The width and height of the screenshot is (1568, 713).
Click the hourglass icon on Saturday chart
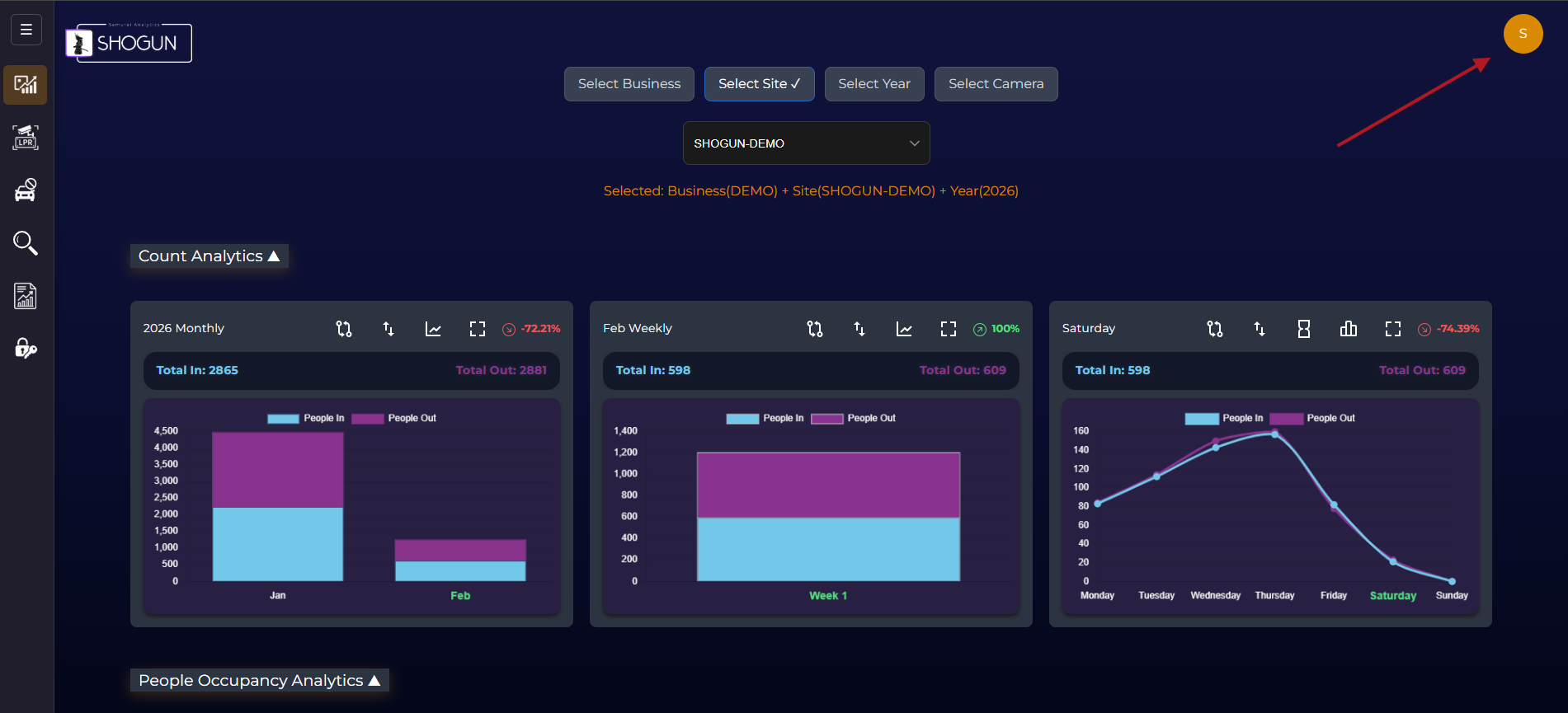click(x=1303, y=329)
